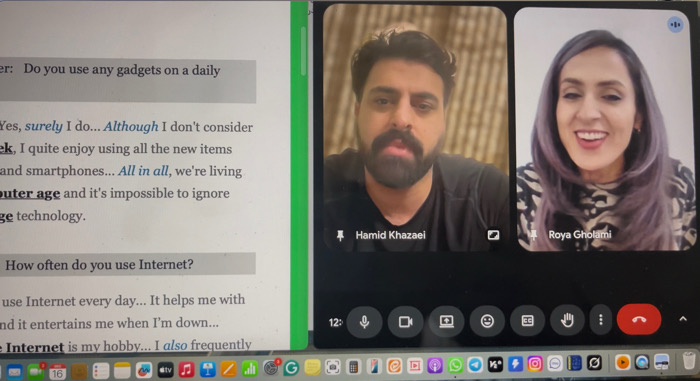Click the audio indicator on Roya Gholami's tile
Image resolution: width=700 pixels, height=381 pixels.
[675, 25]
